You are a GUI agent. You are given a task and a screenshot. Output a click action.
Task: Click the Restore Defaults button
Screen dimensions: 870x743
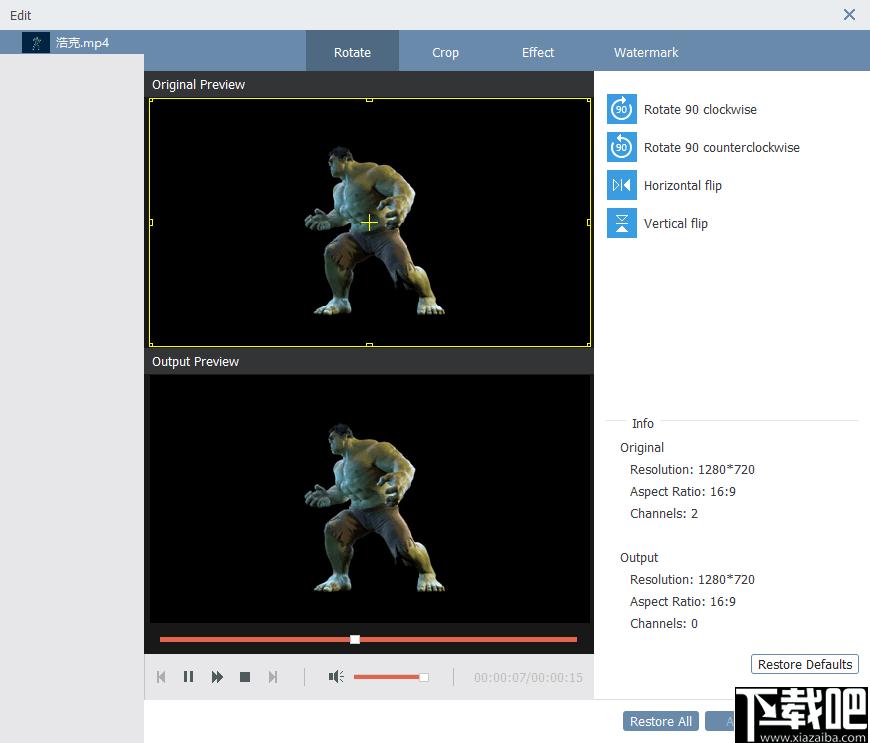(805, 664)
